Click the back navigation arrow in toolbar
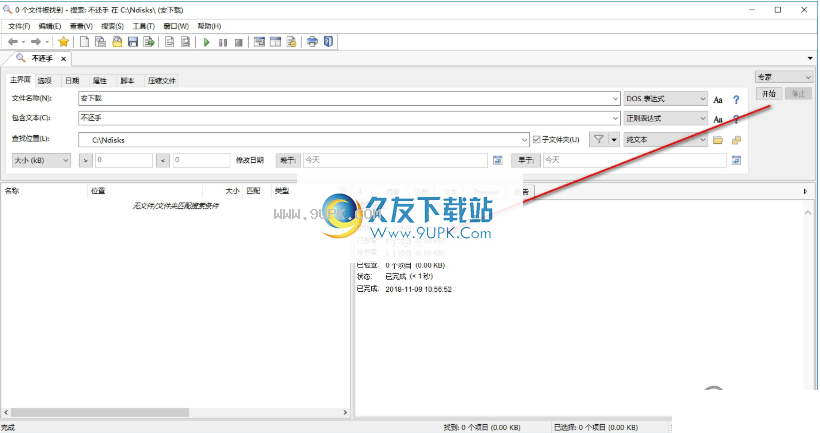820x433 pixels. 13,42
